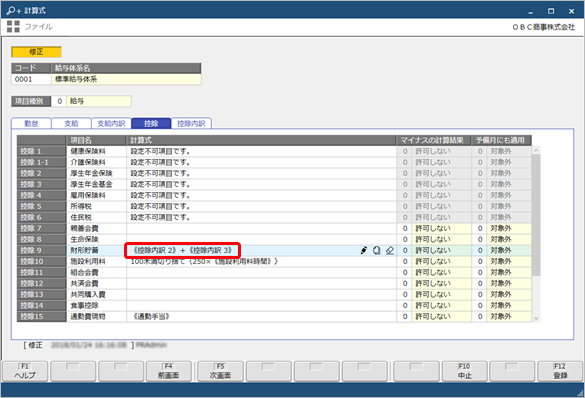Viewport: 585px width, 398px height.
Task: Switch to the 支給 tab
Action: coord(71,123)
